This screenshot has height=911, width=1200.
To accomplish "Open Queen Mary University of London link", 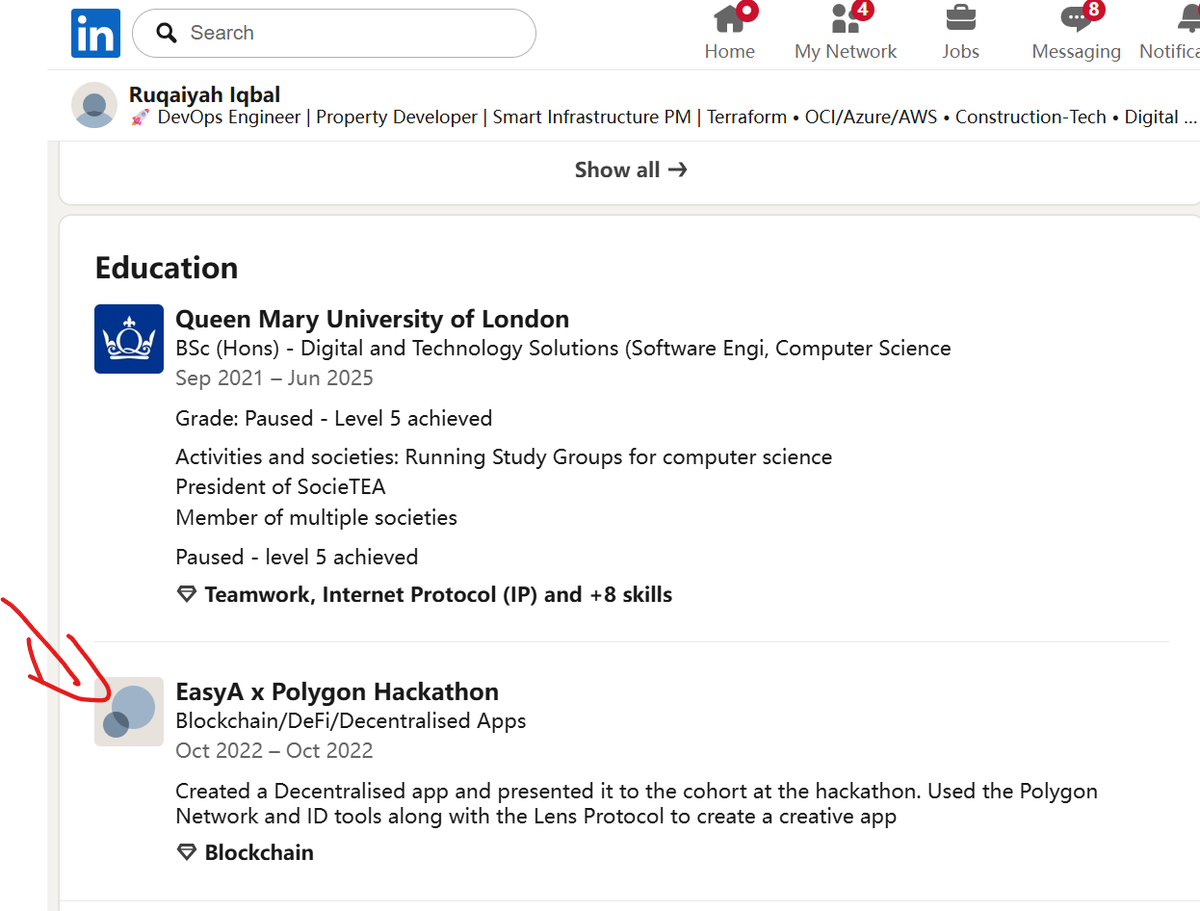I will click(372, 319).
